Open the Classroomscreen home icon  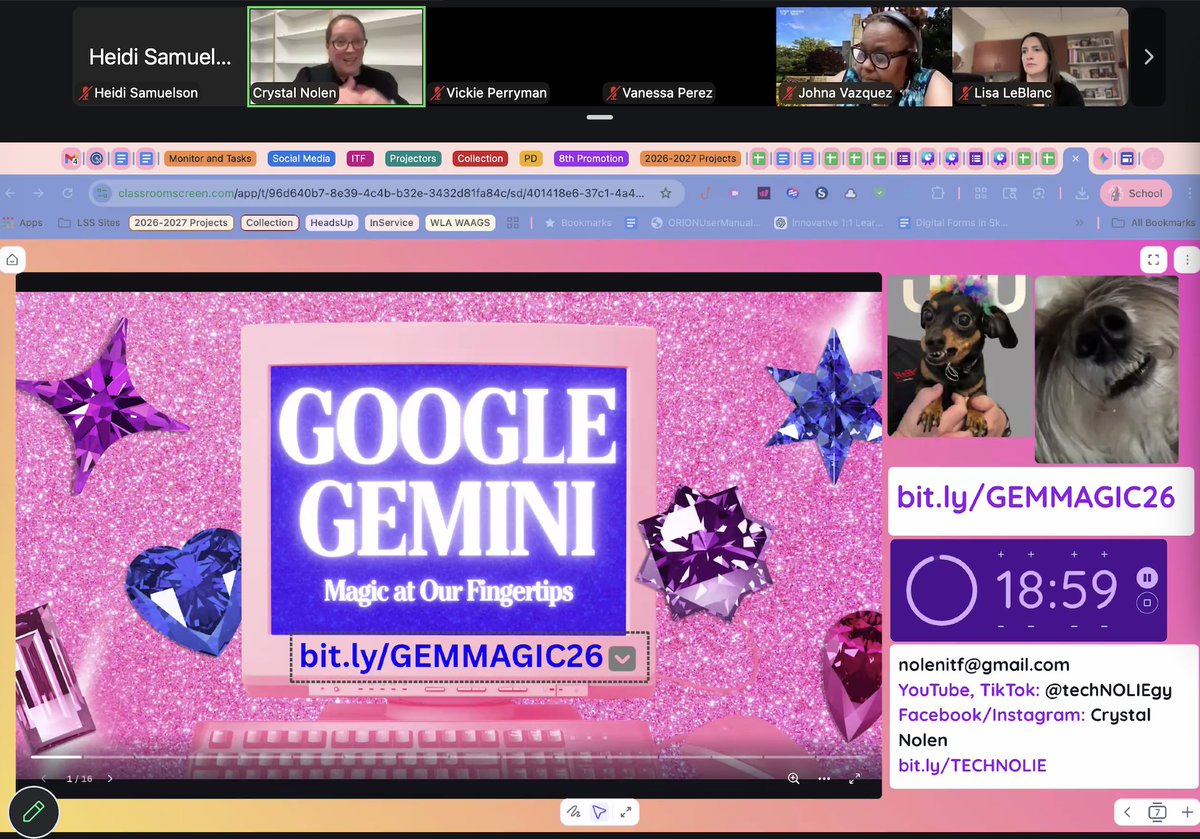[12, 260]
